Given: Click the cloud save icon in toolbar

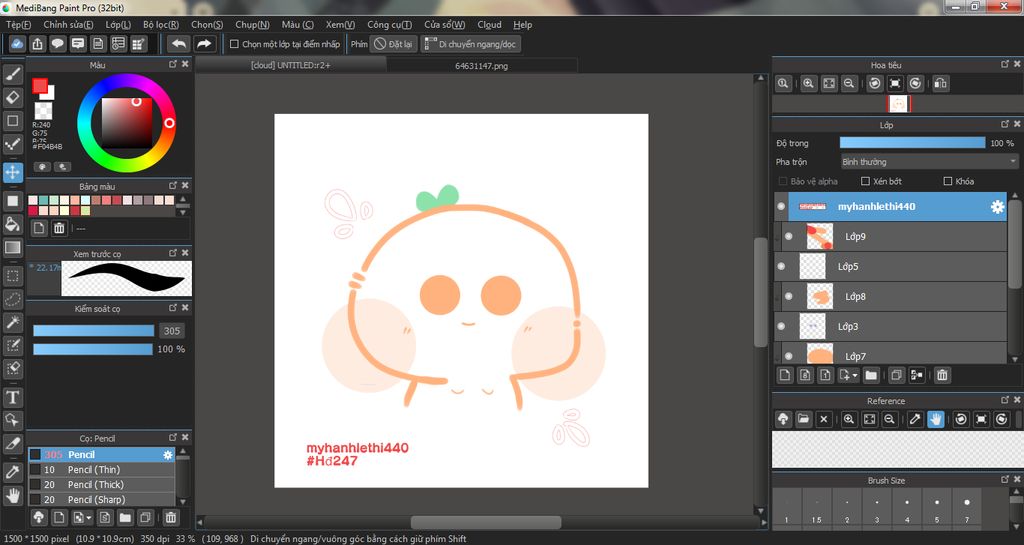Looking at the screenshot, I should 17,44.
